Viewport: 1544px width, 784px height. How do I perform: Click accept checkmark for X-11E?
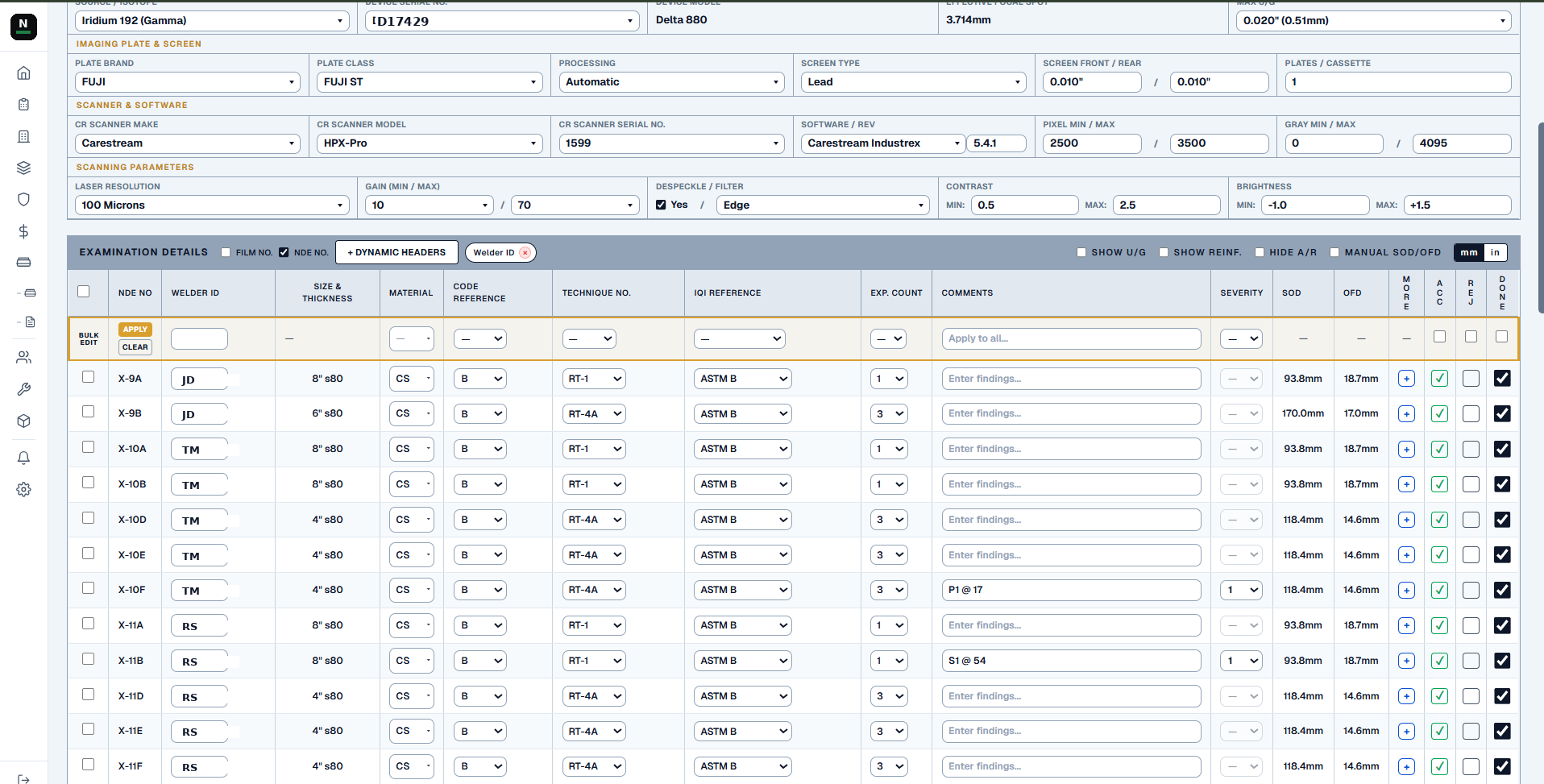coord(1439,732)
